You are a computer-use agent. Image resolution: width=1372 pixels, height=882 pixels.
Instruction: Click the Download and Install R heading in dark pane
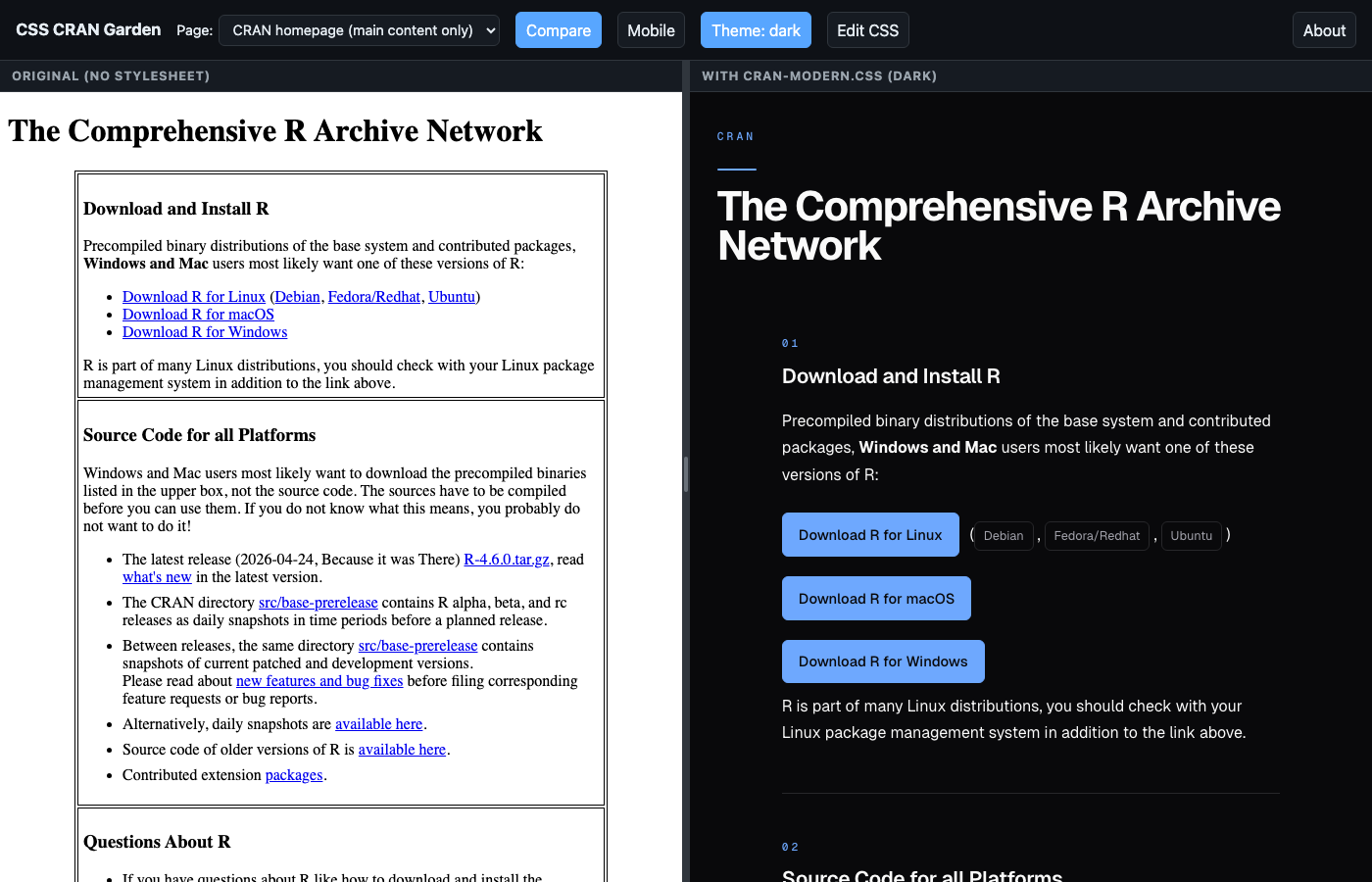891,376
